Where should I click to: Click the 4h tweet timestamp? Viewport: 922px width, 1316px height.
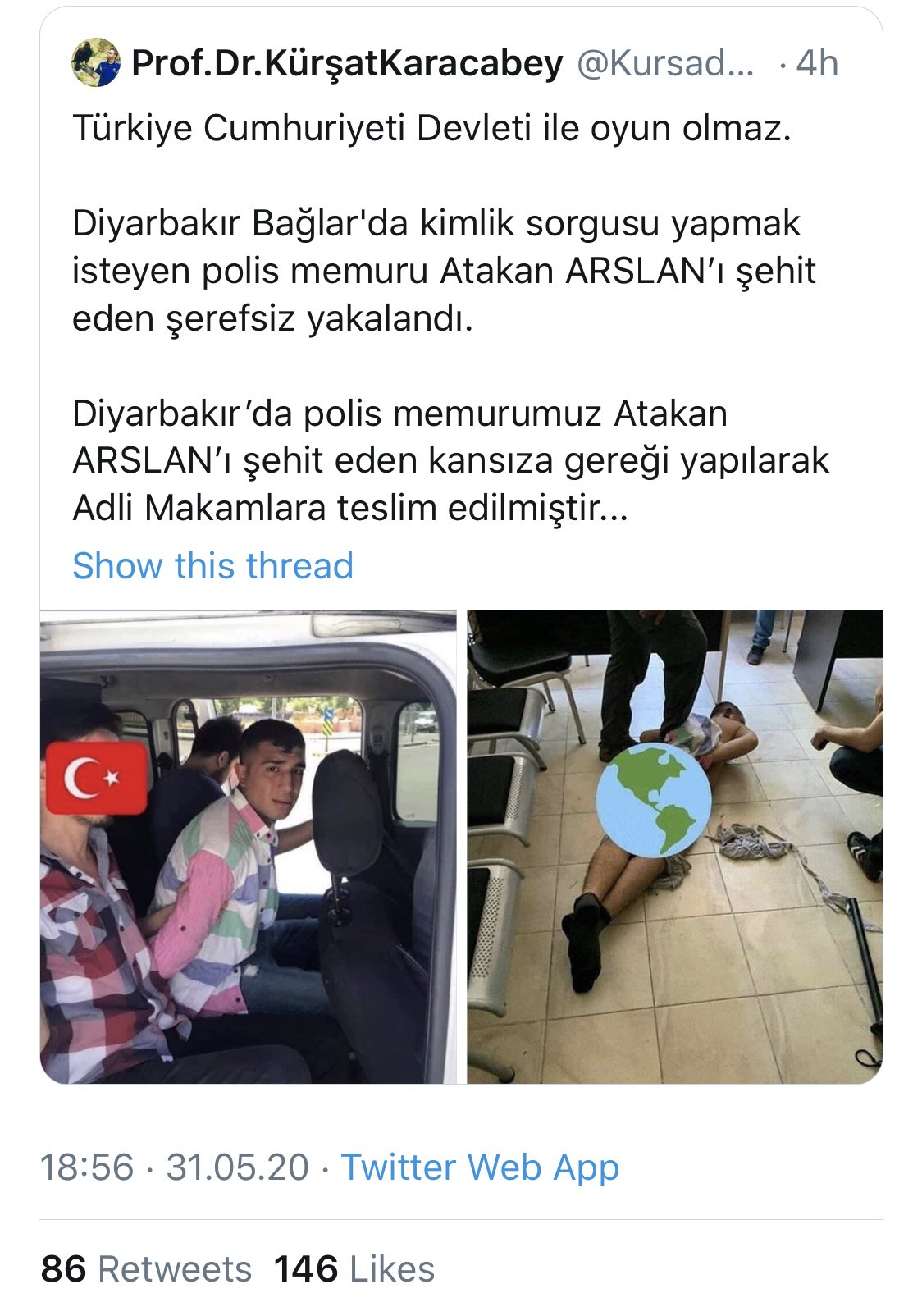coord(817,63)
